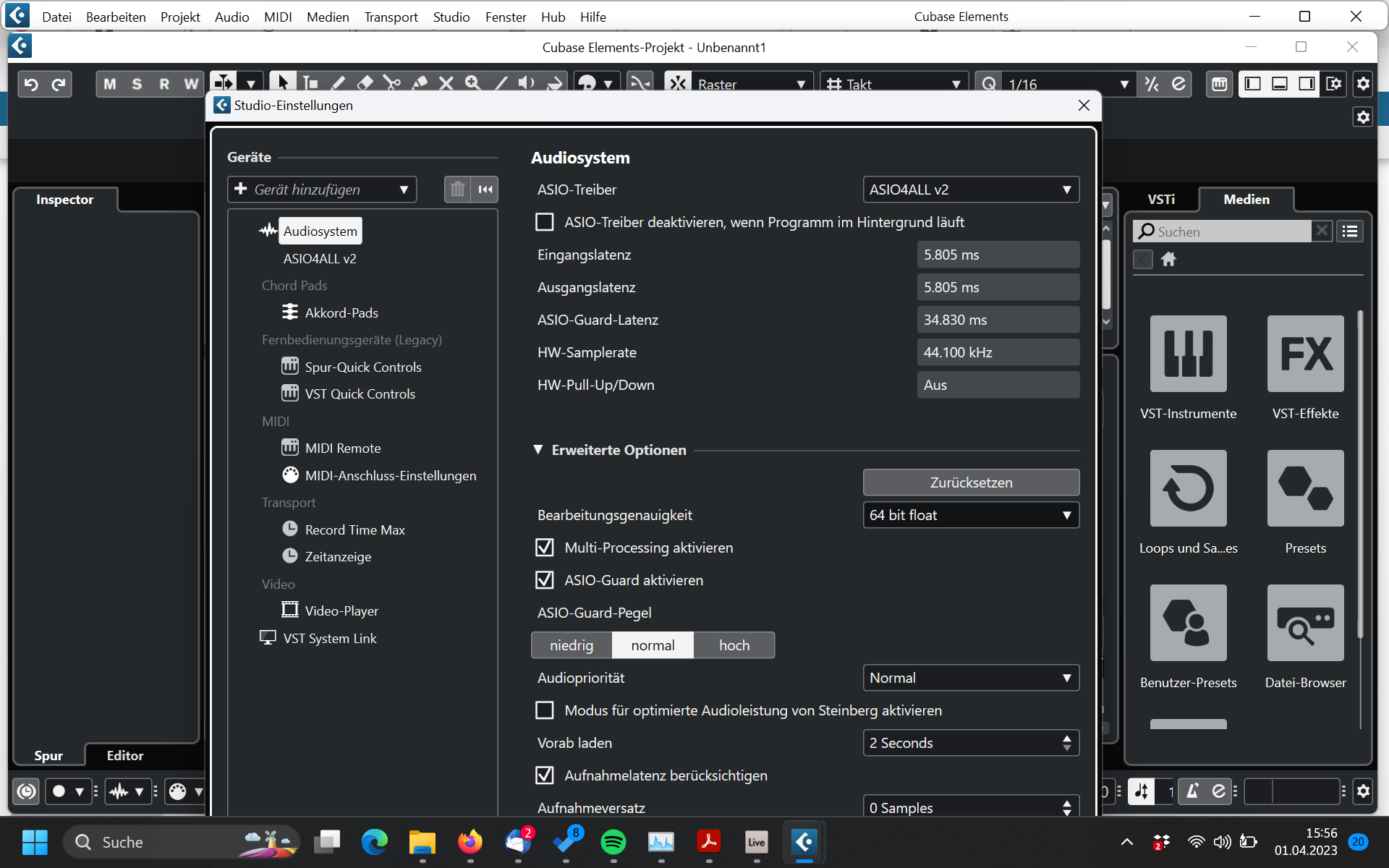1389x868 pixels.
Task: Open Takt grid type dropdown
Action: click(895, 84)
